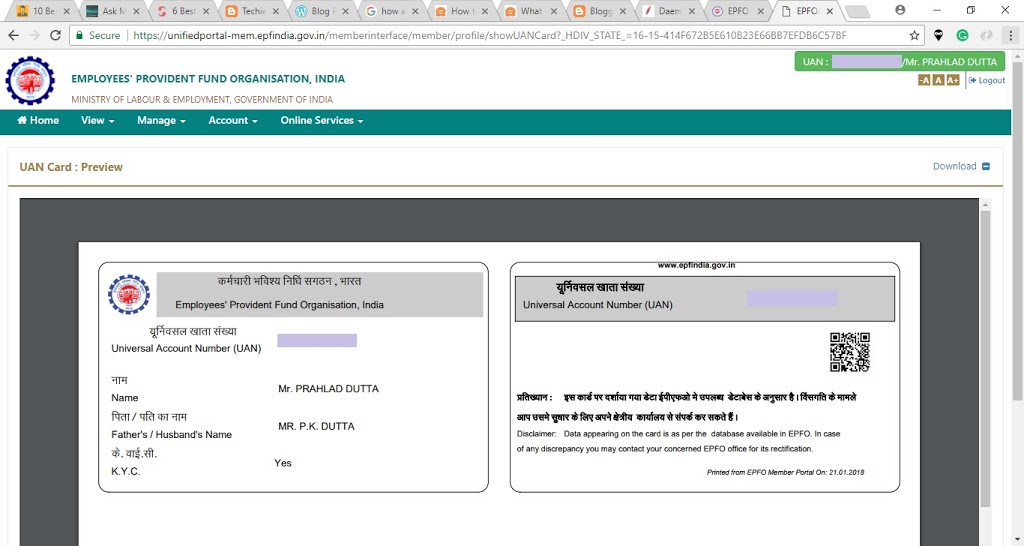
Task: Click the page vertical scrollbar
Action: click(1017, 232)
